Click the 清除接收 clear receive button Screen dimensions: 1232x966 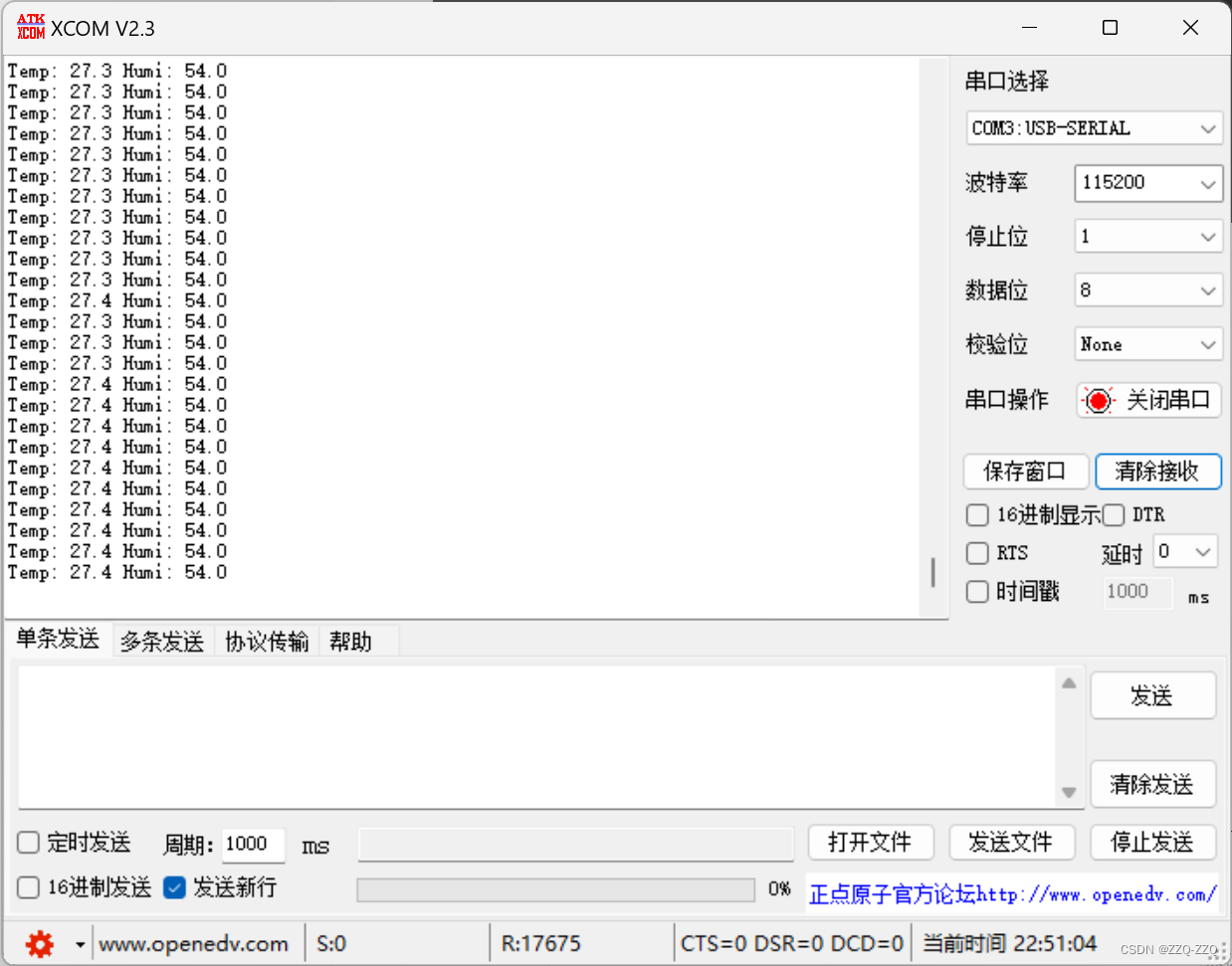click(1158, 472)
